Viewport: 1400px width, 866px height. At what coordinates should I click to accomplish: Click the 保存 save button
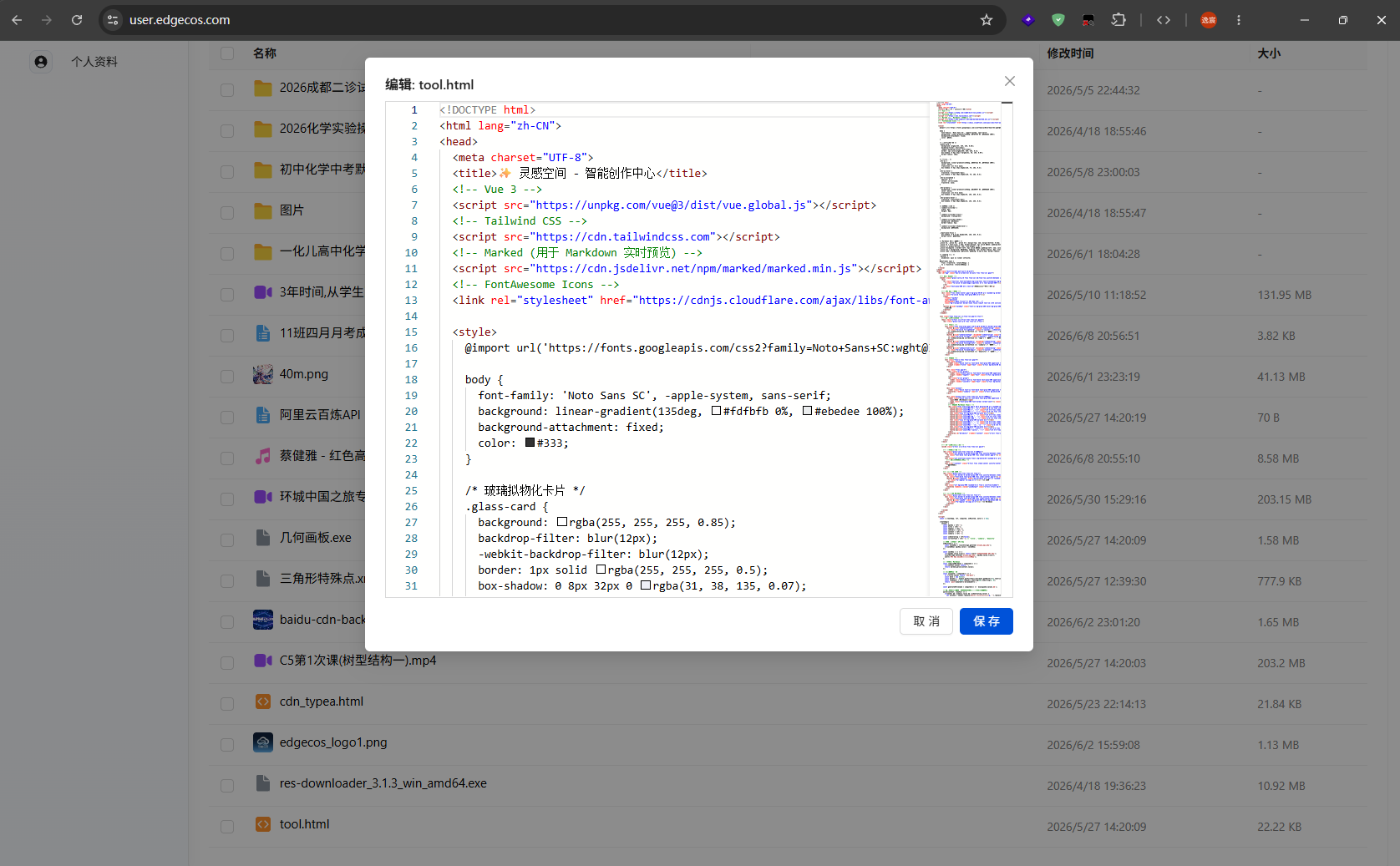tap(987, 621)
